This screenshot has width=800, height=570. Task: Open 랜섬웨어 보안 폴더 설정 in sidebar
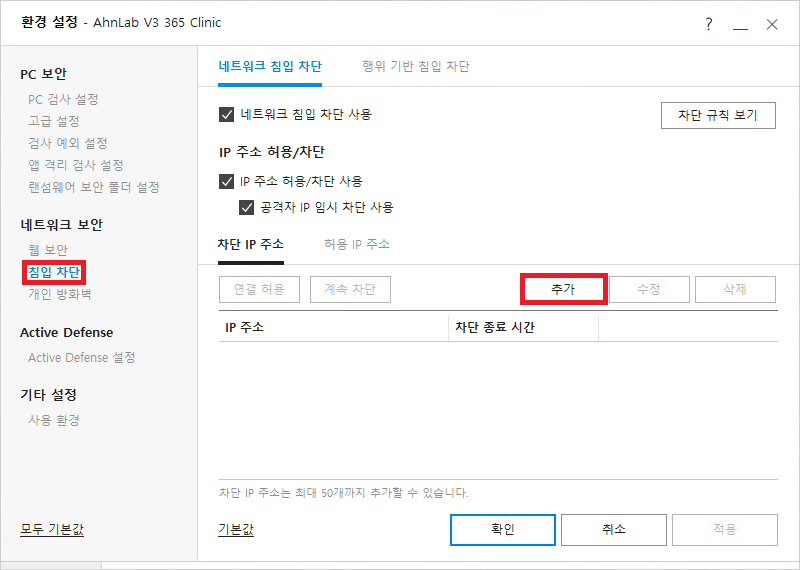(94, 187)
